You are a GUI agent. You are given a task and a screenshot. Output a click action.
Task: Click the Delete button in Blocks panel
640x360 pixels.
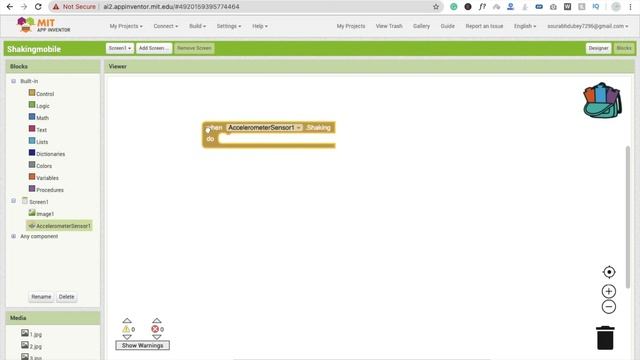point(67,297)
